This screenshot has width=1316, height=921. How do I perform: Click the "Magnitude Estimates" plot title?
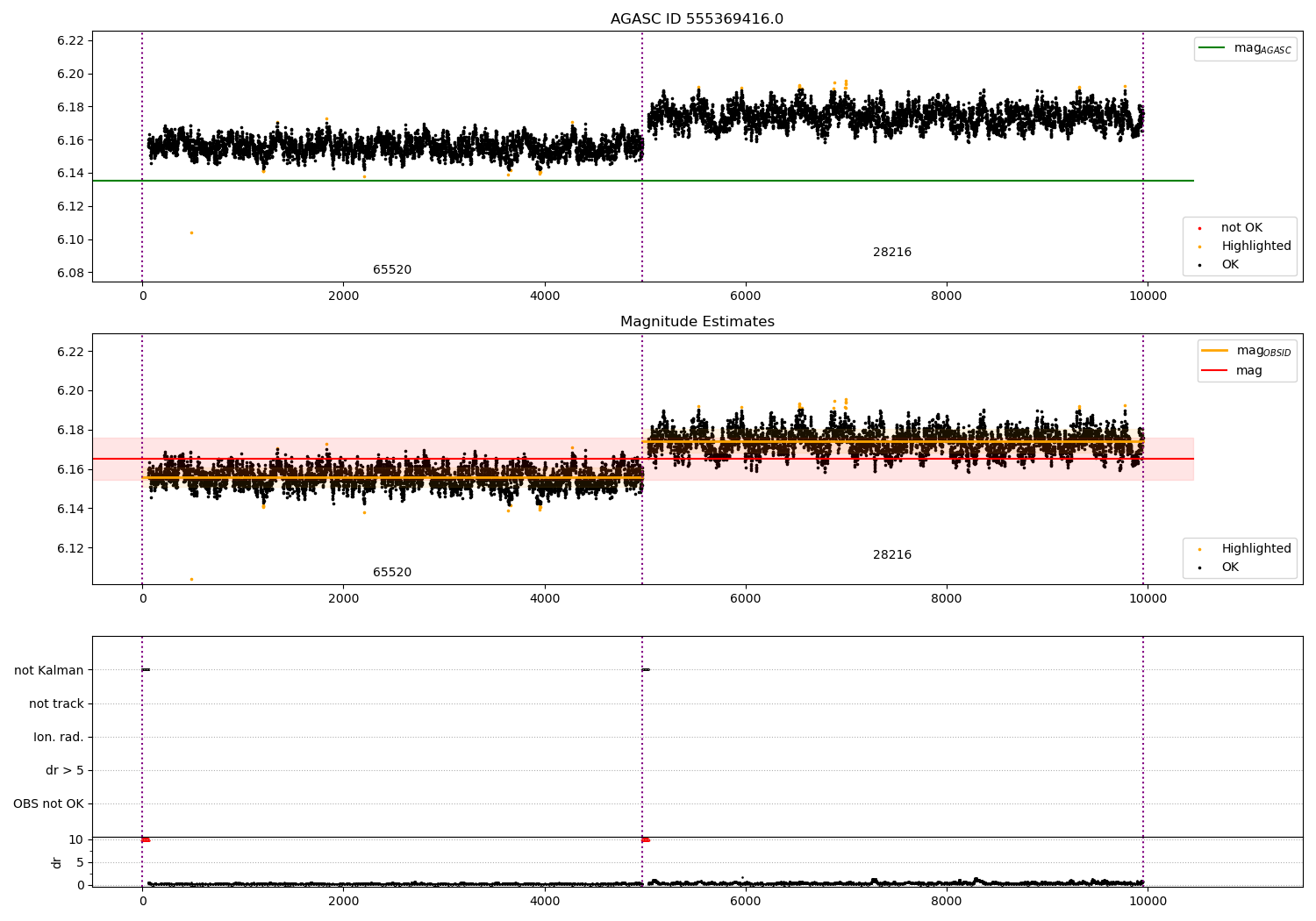click(697, 322)
